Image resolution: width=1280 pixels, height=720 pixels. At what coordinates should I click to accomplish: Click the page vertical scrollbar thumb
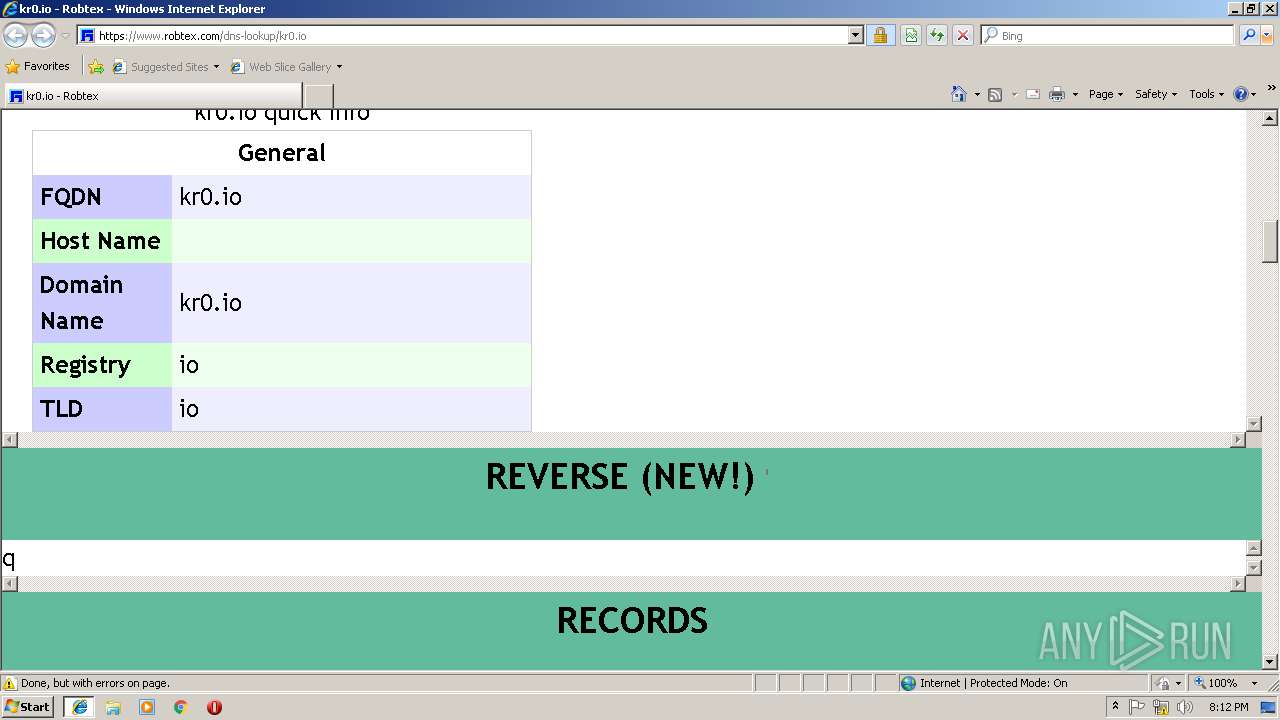click(1271, 240)
